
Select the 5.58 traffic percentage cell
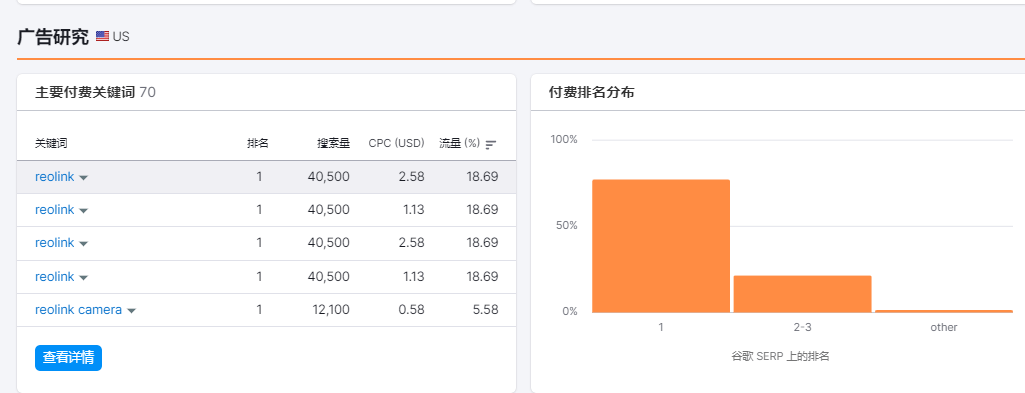pyautogui.click(x=486, y=310)
